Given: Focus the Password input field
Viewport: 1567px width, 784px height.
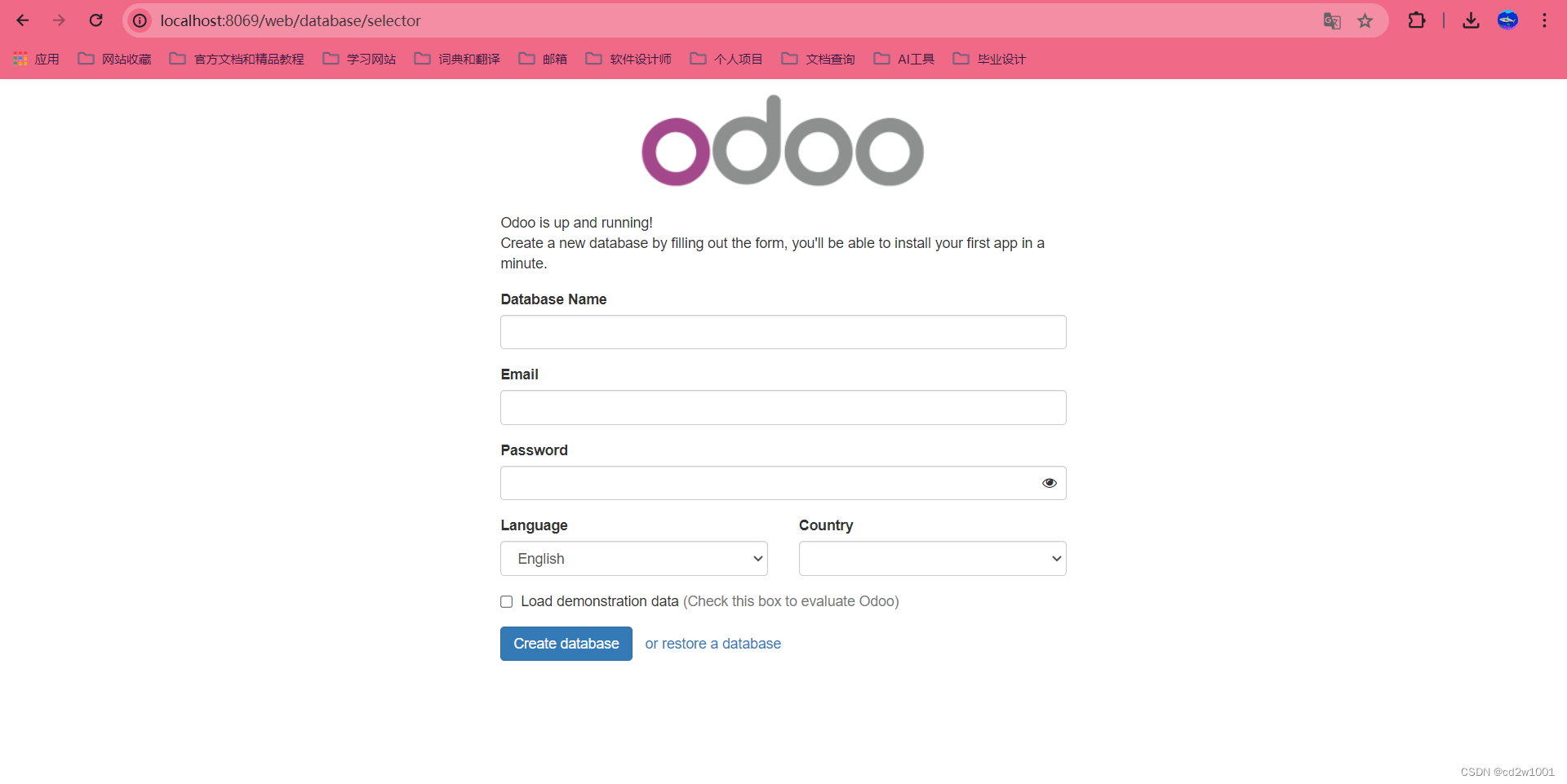Looking at the screenshot, I should [783, 483].
